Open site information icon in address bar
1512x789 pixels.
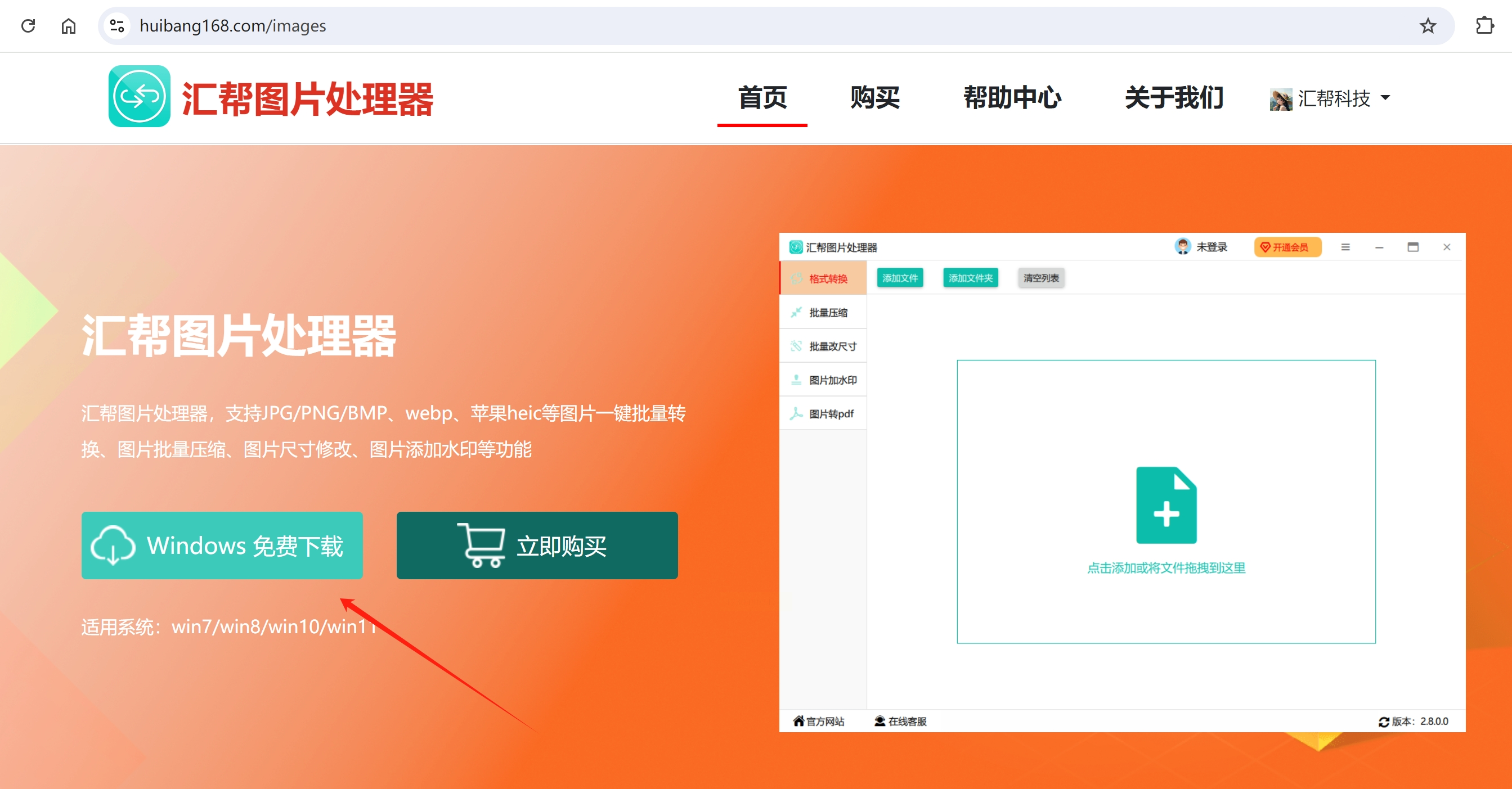(118, 26)
